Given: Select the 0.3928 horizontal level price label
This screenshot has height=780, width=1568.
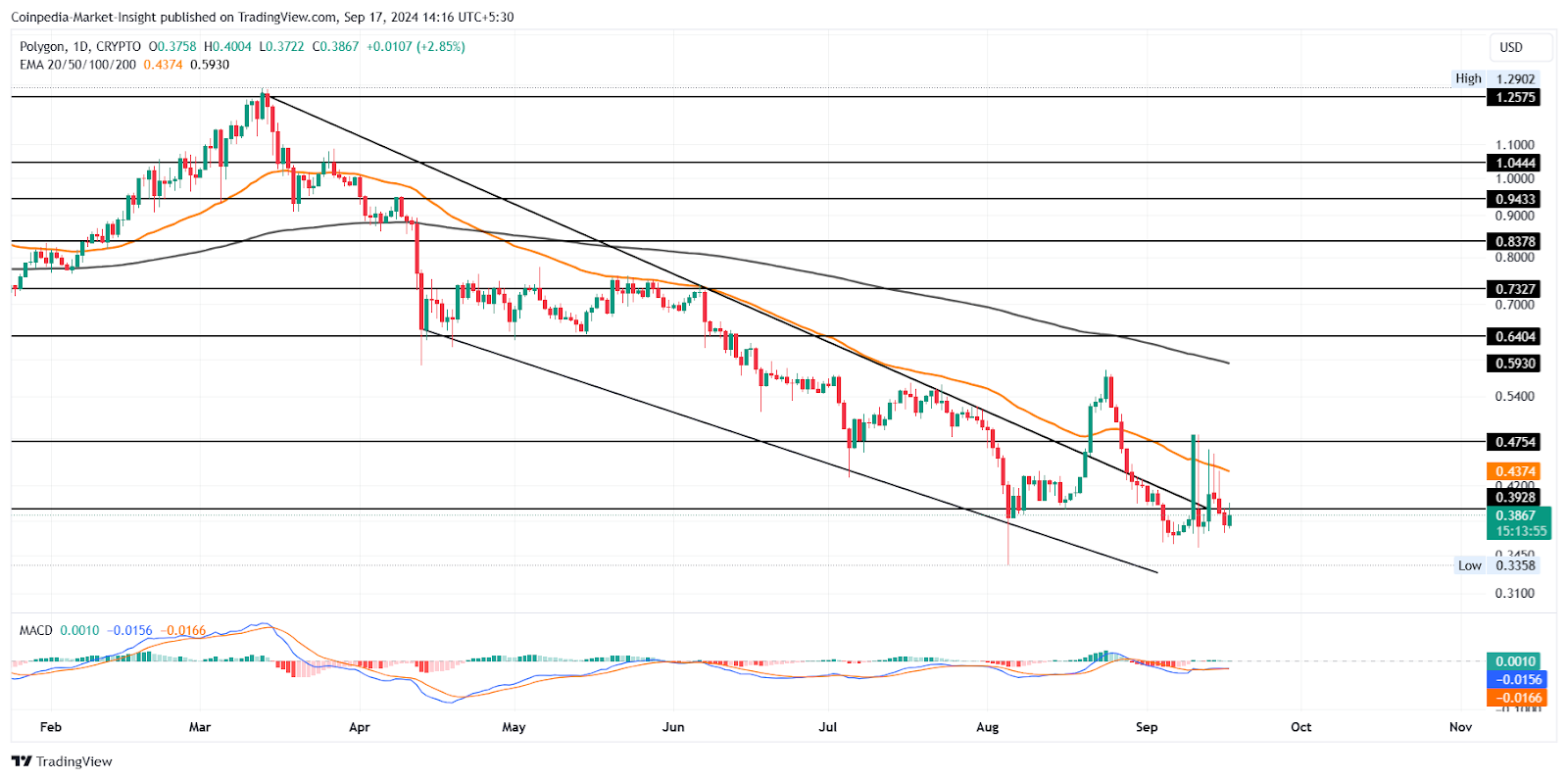Looking at the screenshot, I should (1513, 498).
